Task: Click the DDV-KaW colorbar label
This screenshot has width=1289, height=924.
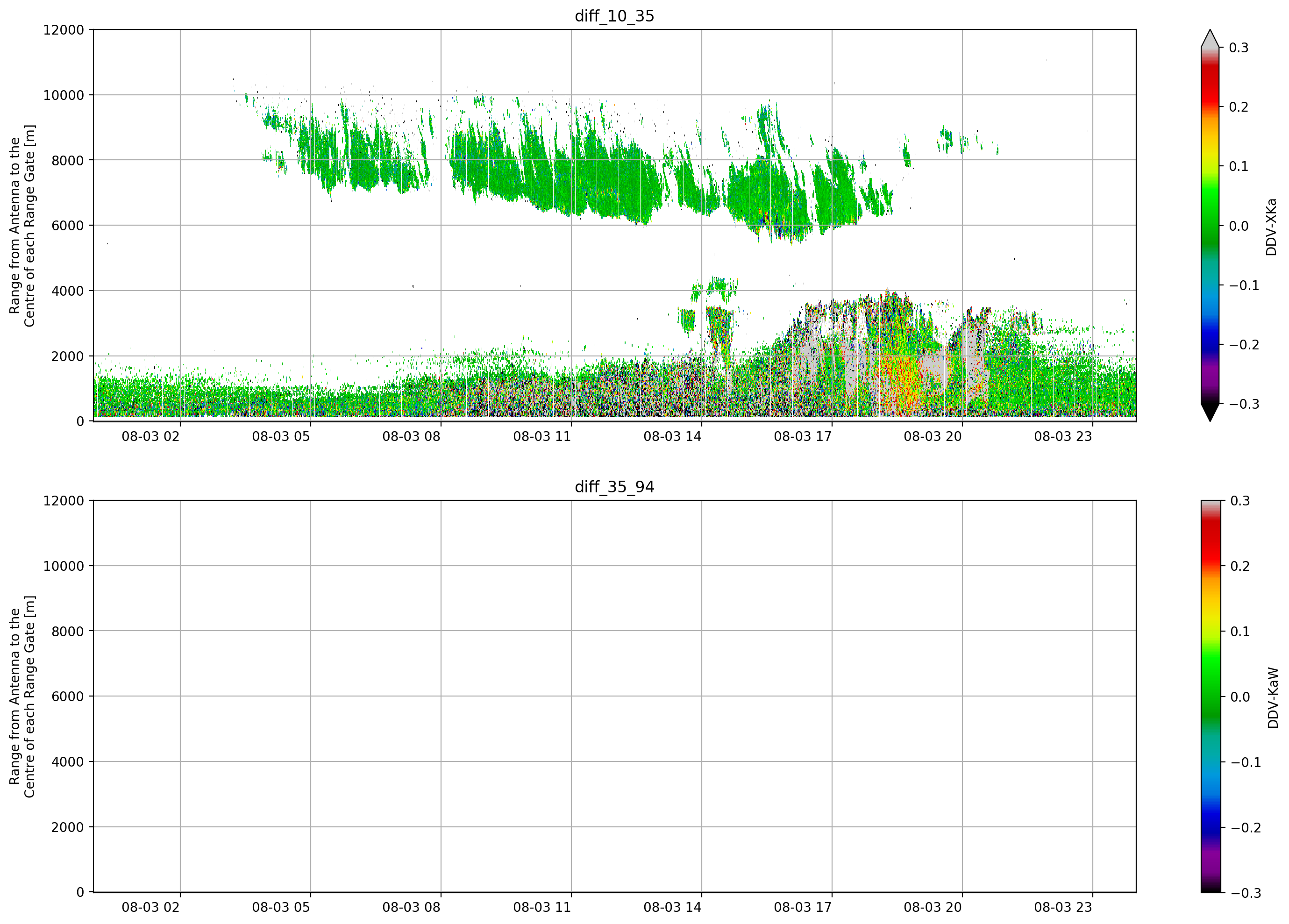Action: pyautogui.click(x=1273, y=698)
